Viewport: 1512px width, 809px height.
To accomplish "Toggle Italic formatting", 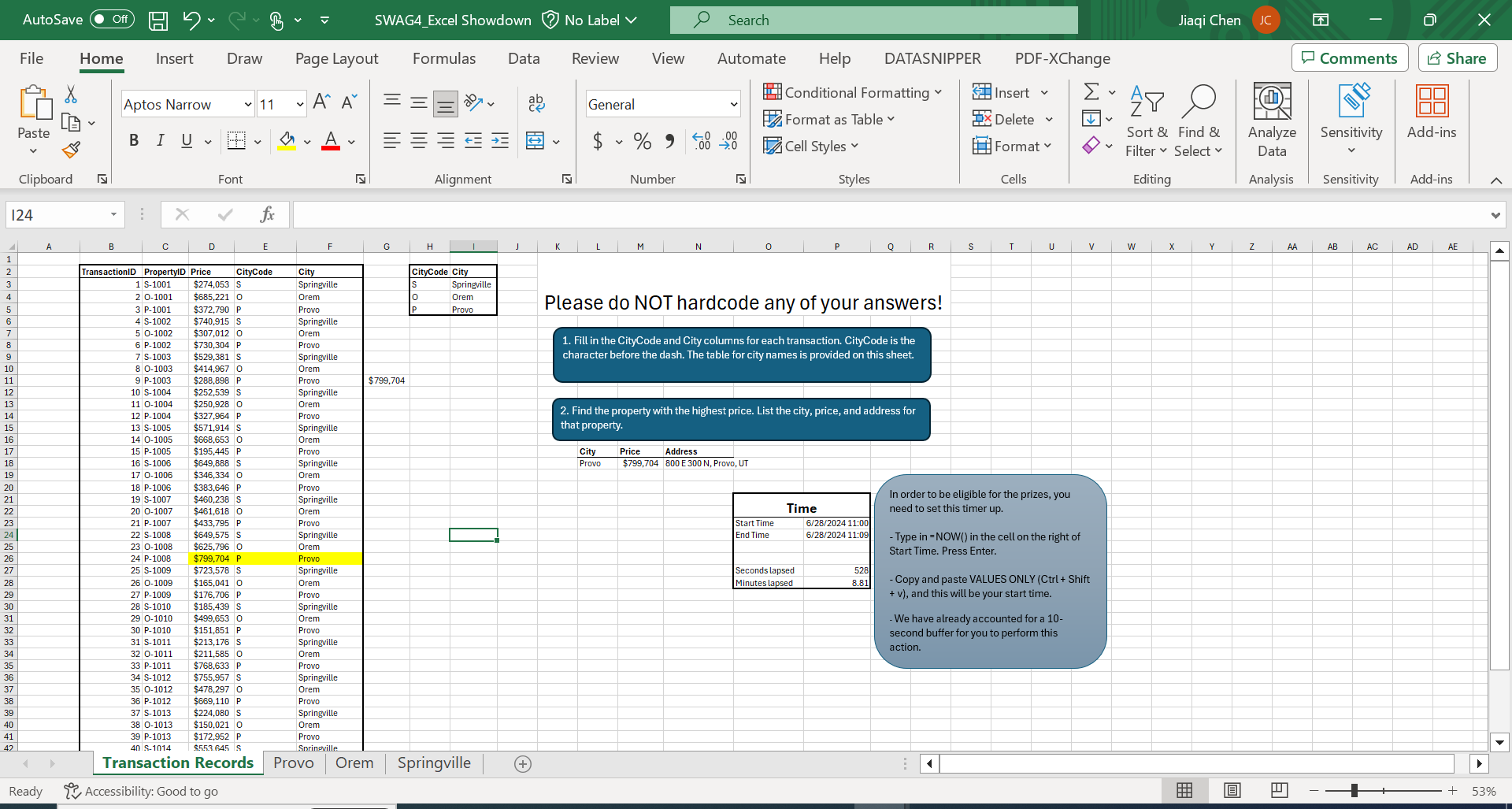I will coord(161,141).
